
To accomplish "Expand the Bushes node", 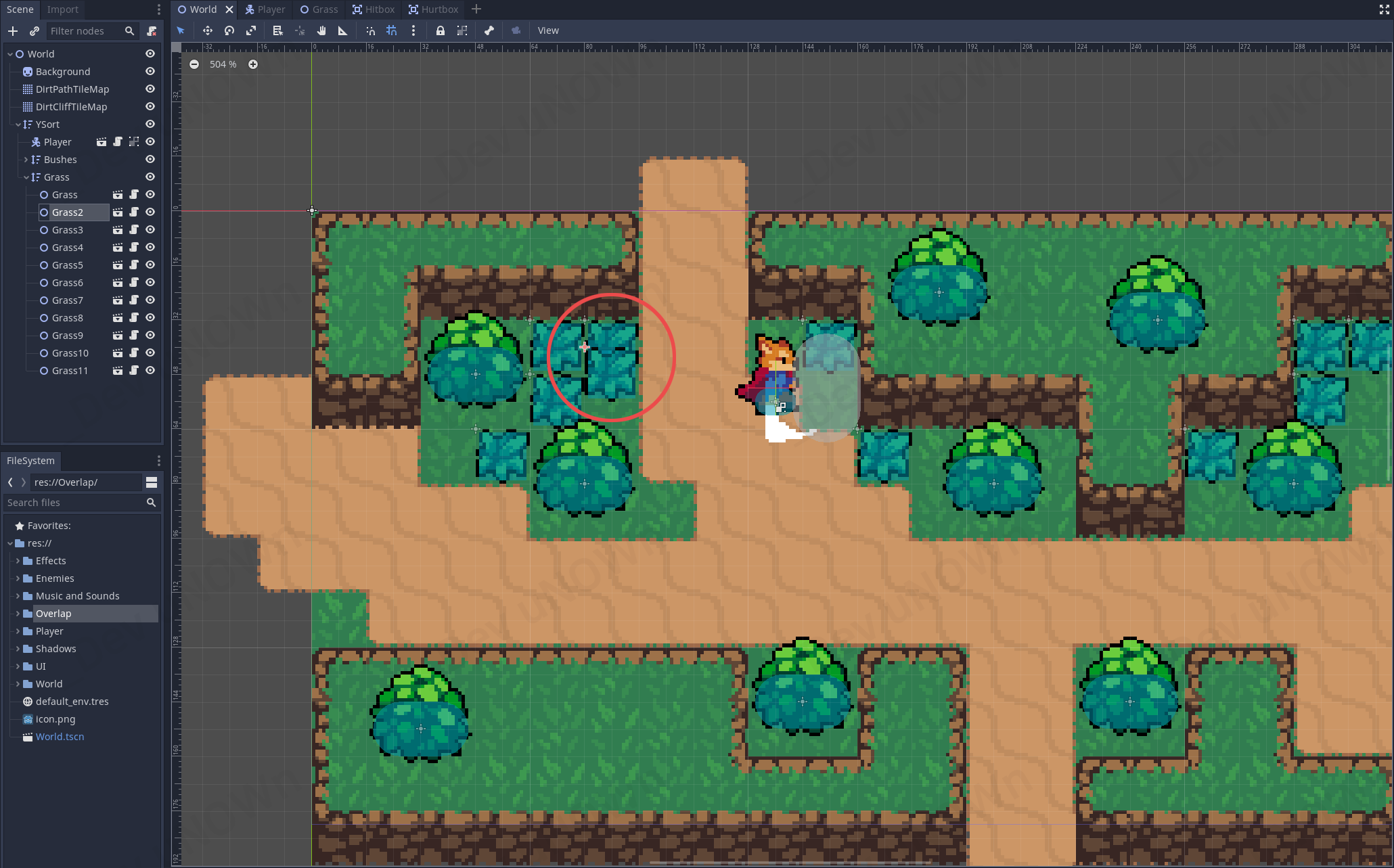I will [x=26, y=160].
